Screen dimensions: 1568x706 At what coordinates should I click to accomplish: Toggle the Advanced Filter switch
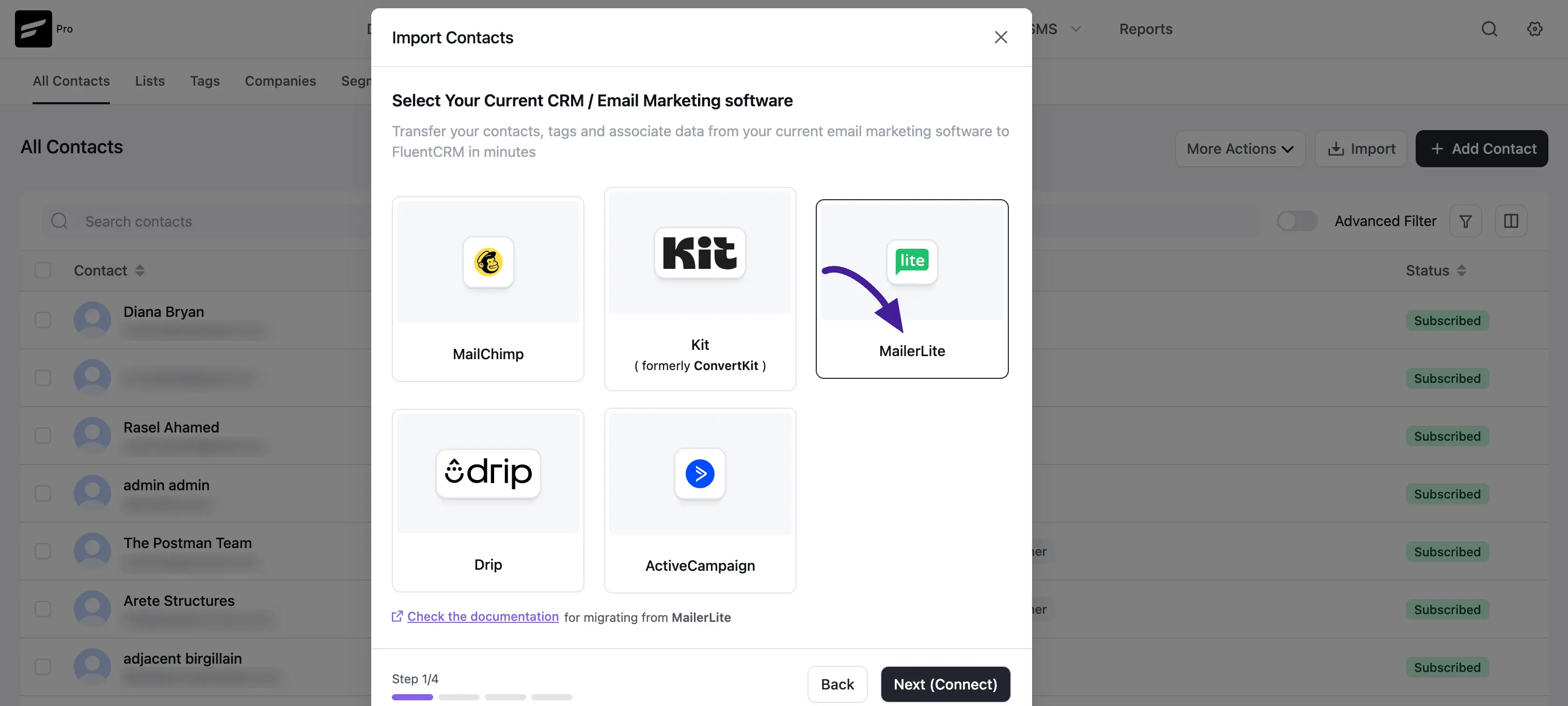click(1296, 221)
